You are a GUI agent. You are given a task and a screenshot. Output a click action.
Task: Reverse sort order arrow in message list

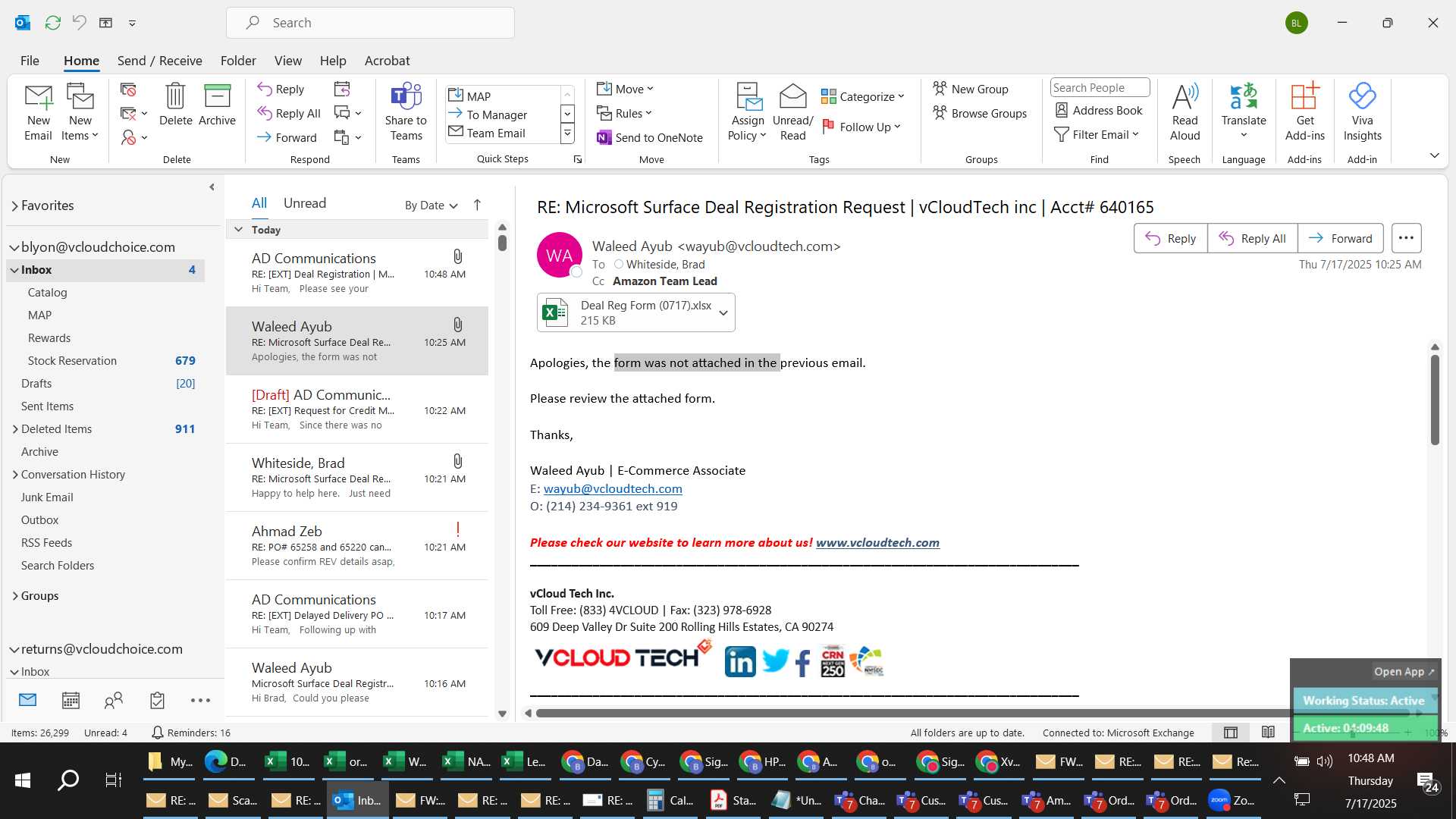(477, 205)
